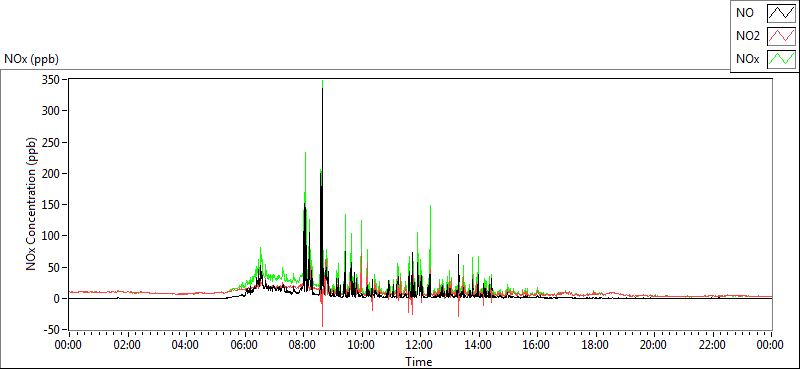
Task: Click the NOx green line legend swatch
Action: (782, 59)
